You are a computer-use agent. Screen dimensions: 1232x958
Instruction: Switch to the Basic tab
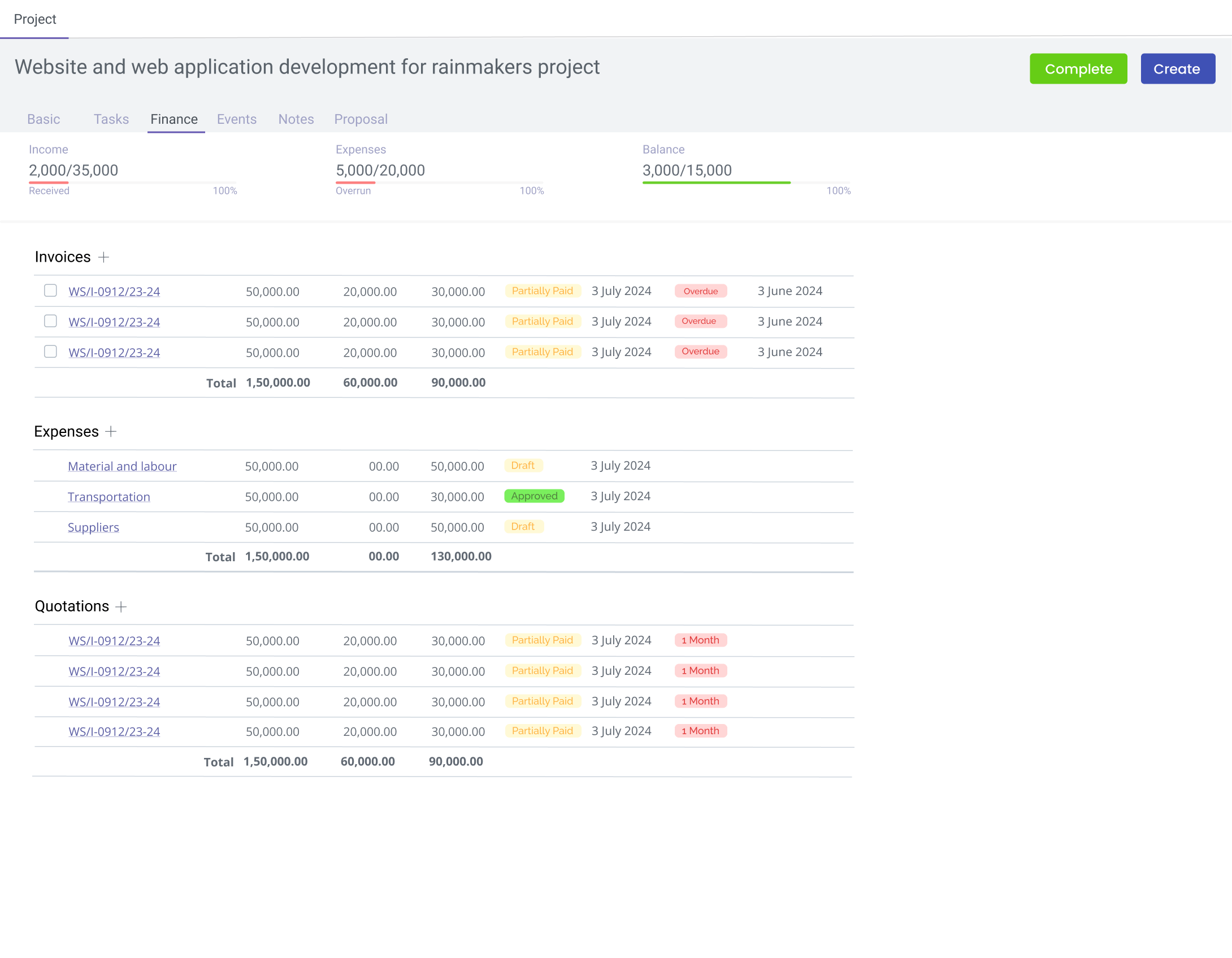[44, 119]
